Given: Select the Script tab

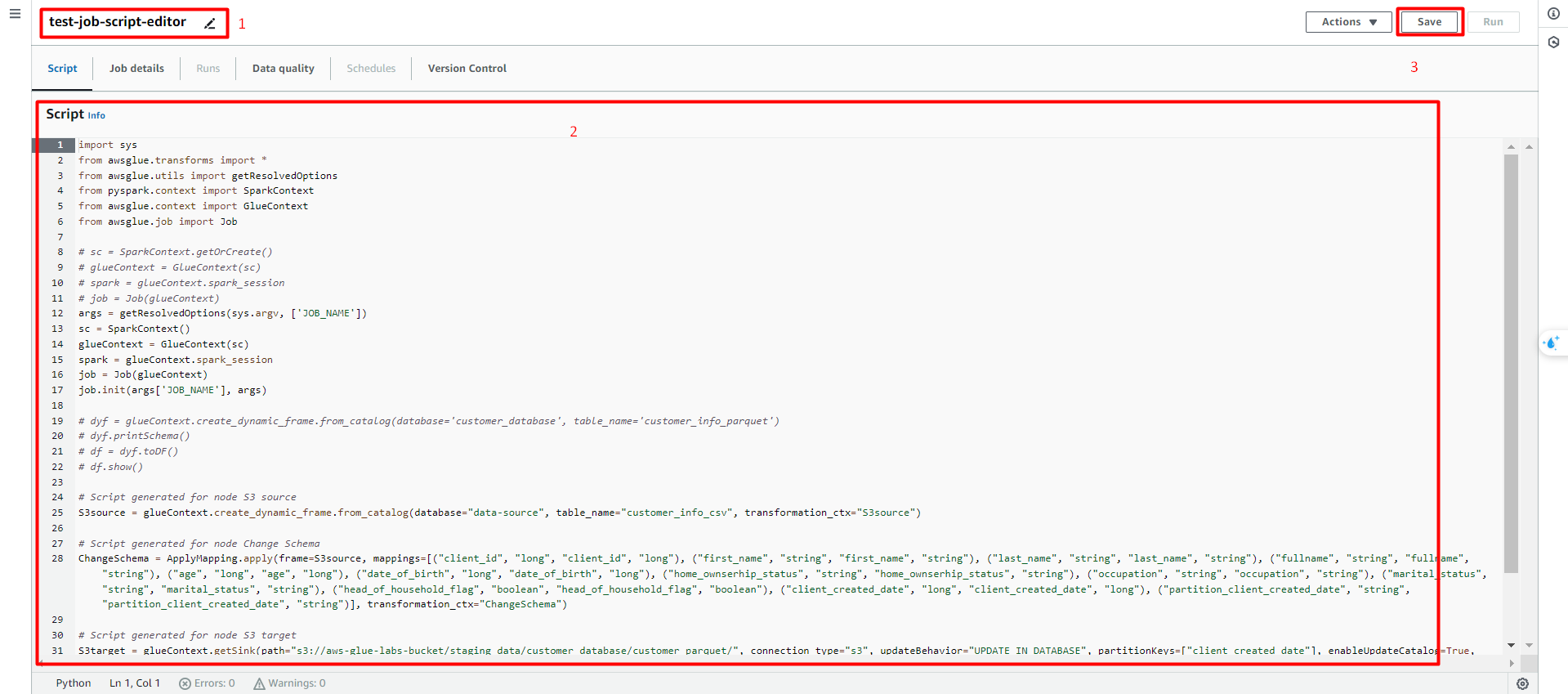Looking at the screenshot, I should 62,69.
